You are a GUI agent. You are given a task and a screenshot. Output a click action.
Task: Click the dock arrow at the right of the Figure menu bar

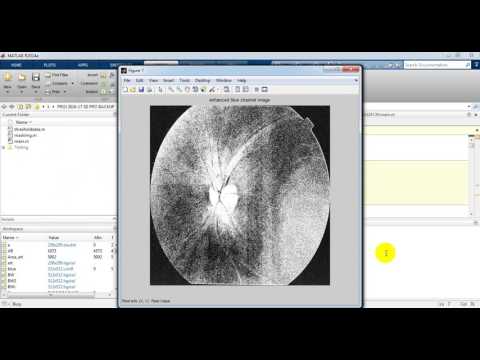pos(356,81)
